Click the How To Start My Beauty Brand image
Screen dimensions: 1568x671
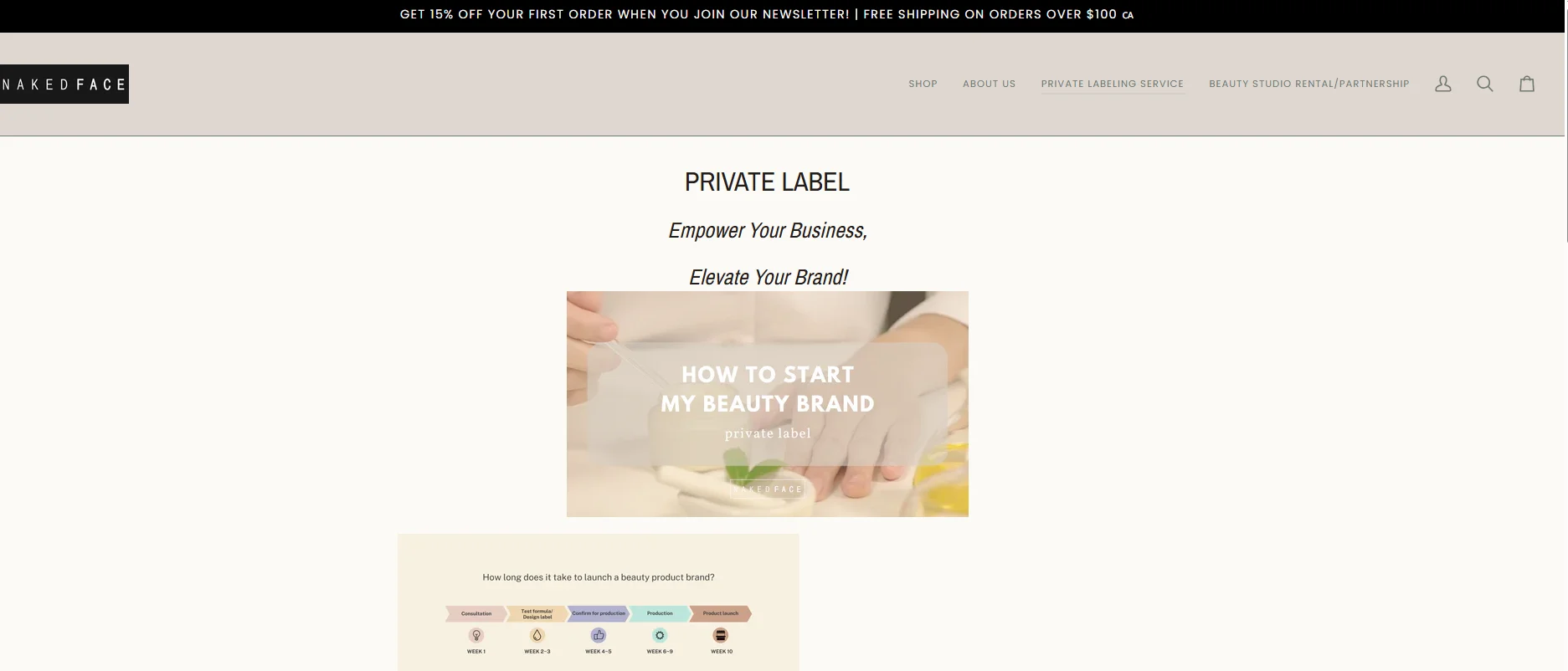(767, 403)
